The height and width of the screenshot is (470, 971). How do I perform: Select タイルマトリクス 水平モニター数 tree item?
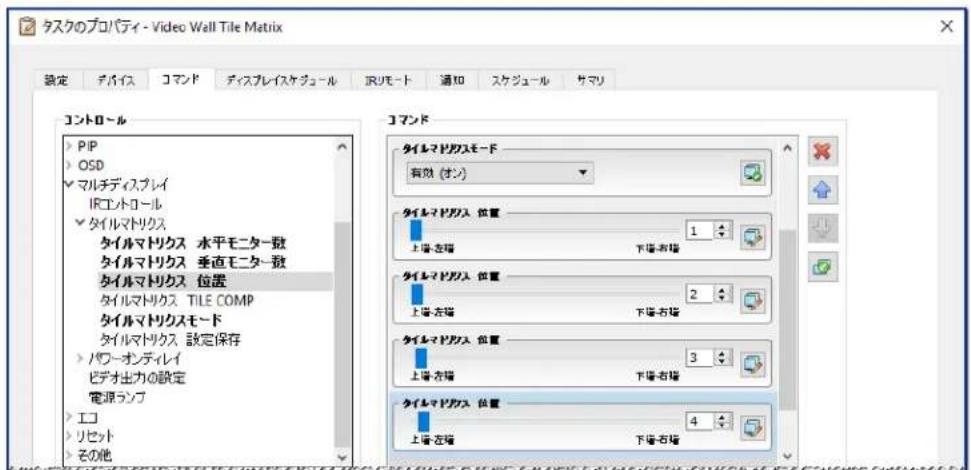(193, 242)
